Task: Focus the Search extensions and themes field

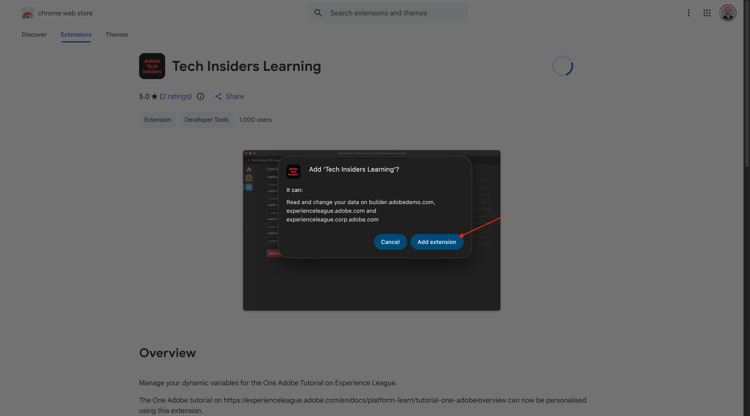Action: (388, 13)
